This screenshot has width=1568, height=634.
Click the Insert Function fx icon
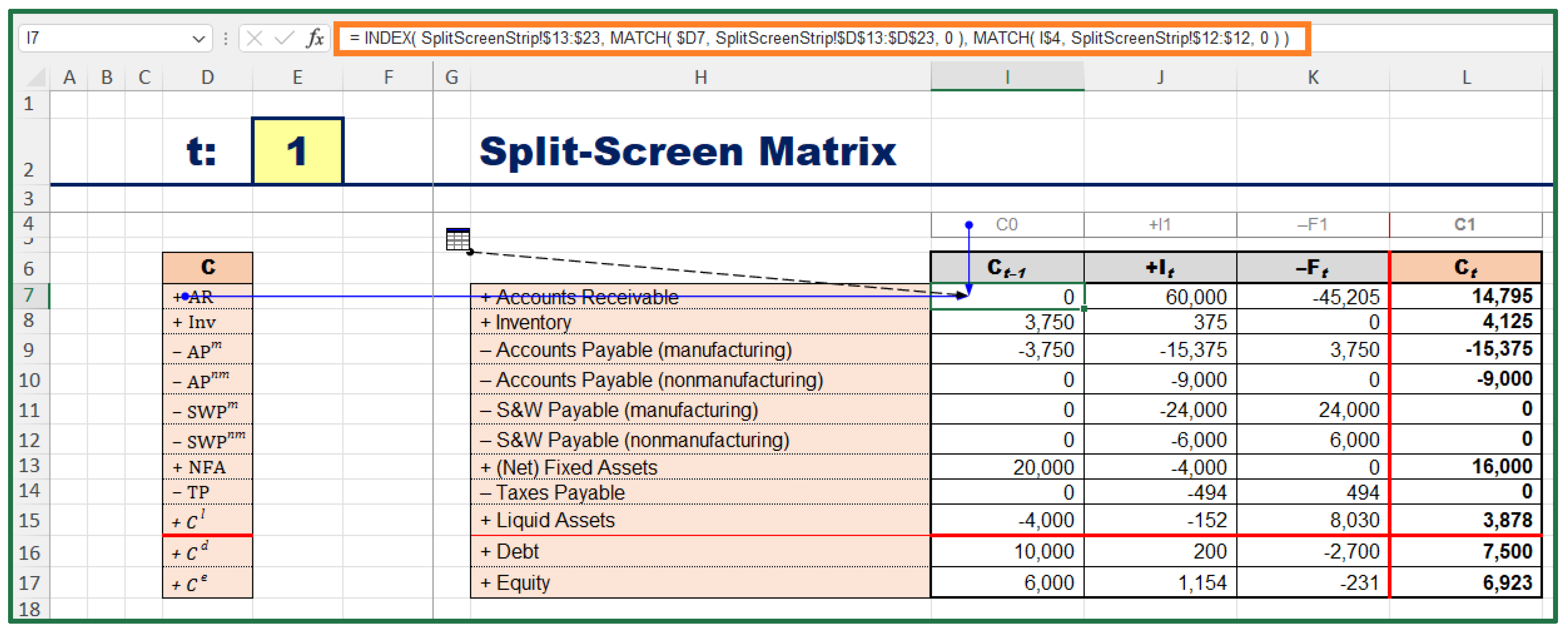[x=315, y=38]
